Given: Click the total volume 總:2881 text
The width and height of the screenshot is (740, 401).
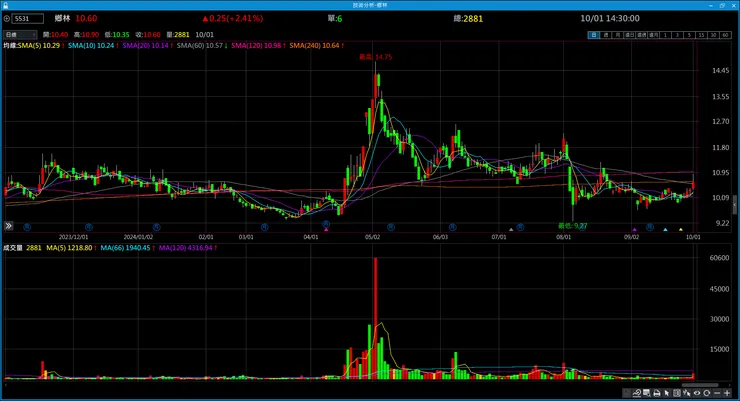Looking at the screenshot, I should coord(468,18).
